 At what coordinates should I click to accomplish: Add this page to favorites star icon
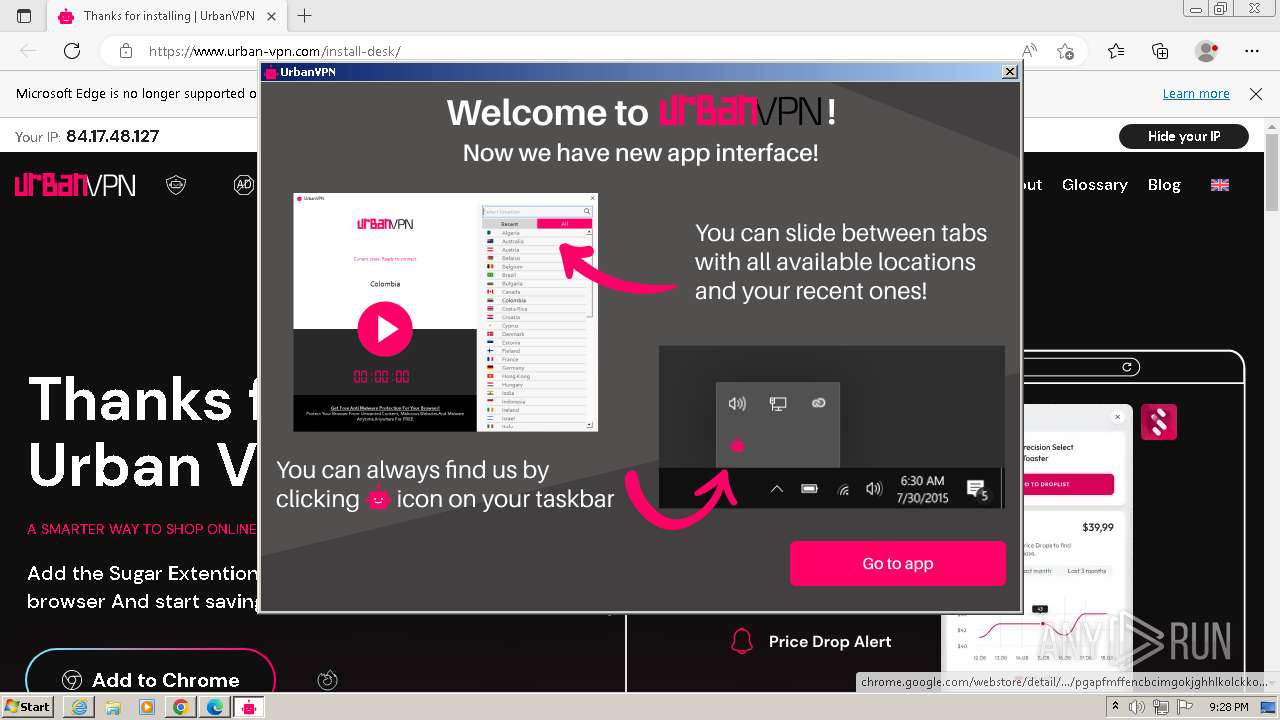coord(1066,51)
